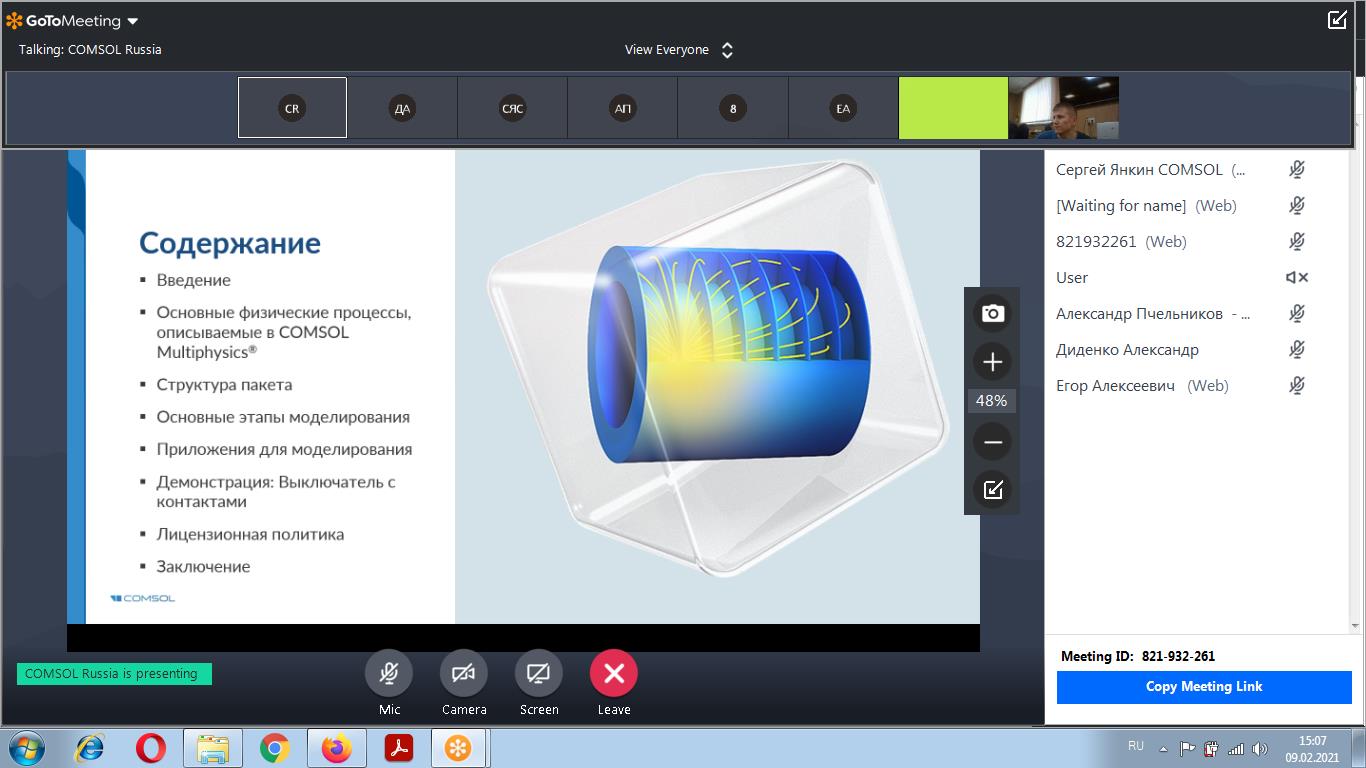
Task: Take a screenshot with the camera icon
Action: pos(992,314)
